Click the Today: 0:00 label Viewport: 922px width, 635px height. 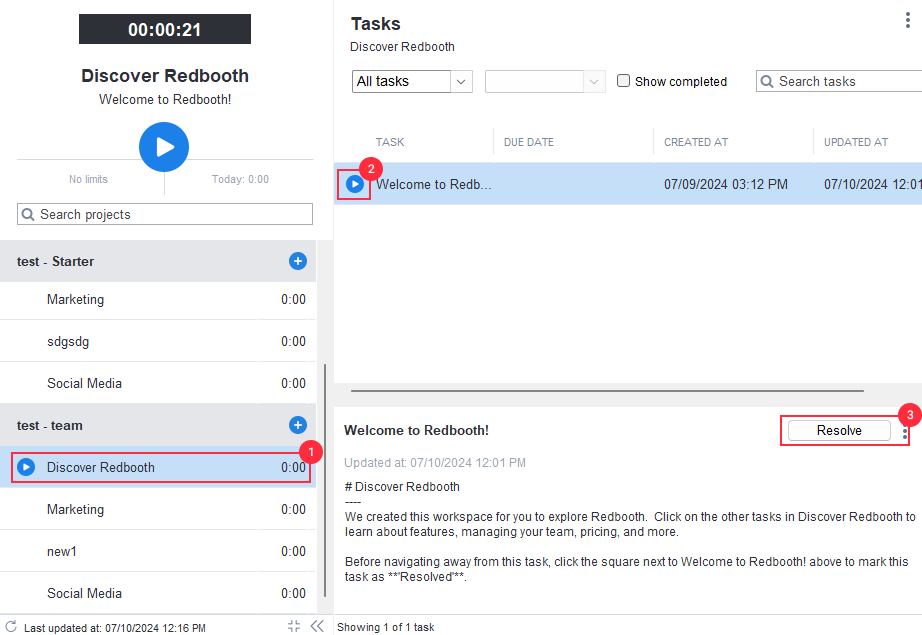240,179
